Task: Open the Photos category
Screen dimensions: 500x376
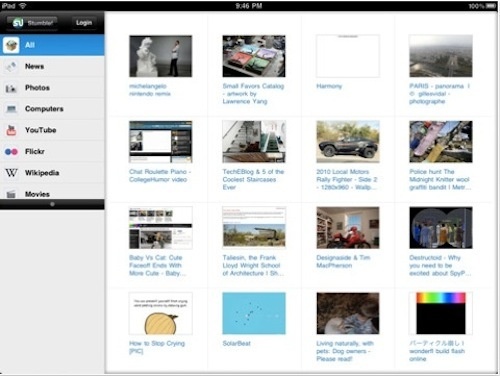Action: tap(52, 88)
